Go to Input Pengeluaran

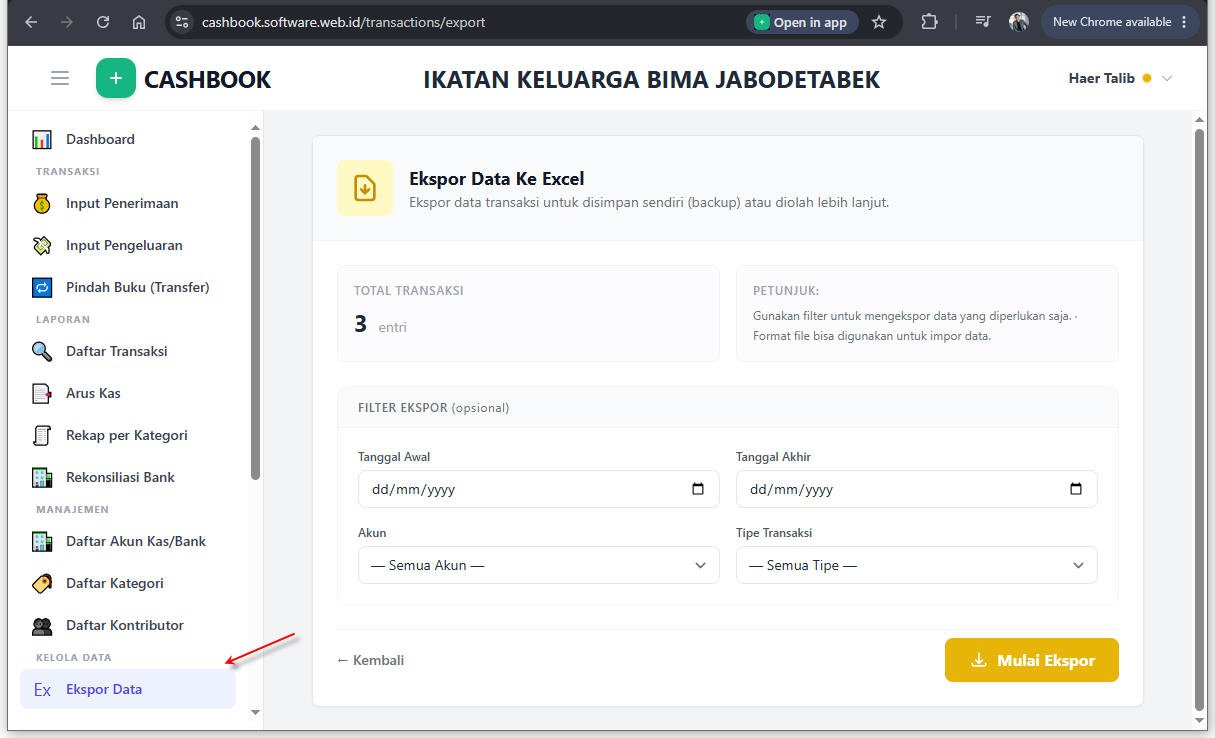[128, 245]
